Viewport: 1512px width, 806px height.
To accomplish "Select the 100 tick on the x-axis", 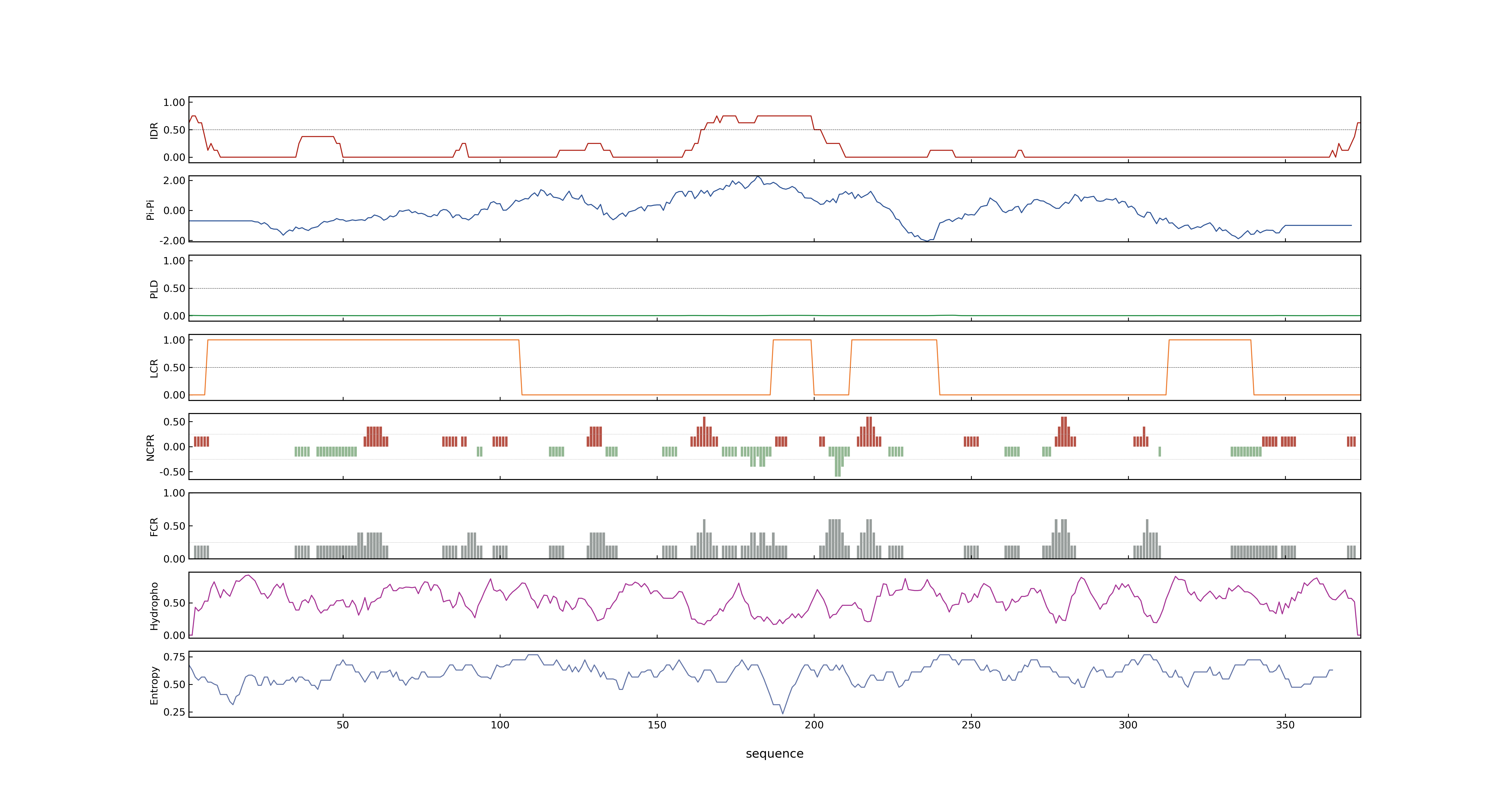I will tap(500, 725).
